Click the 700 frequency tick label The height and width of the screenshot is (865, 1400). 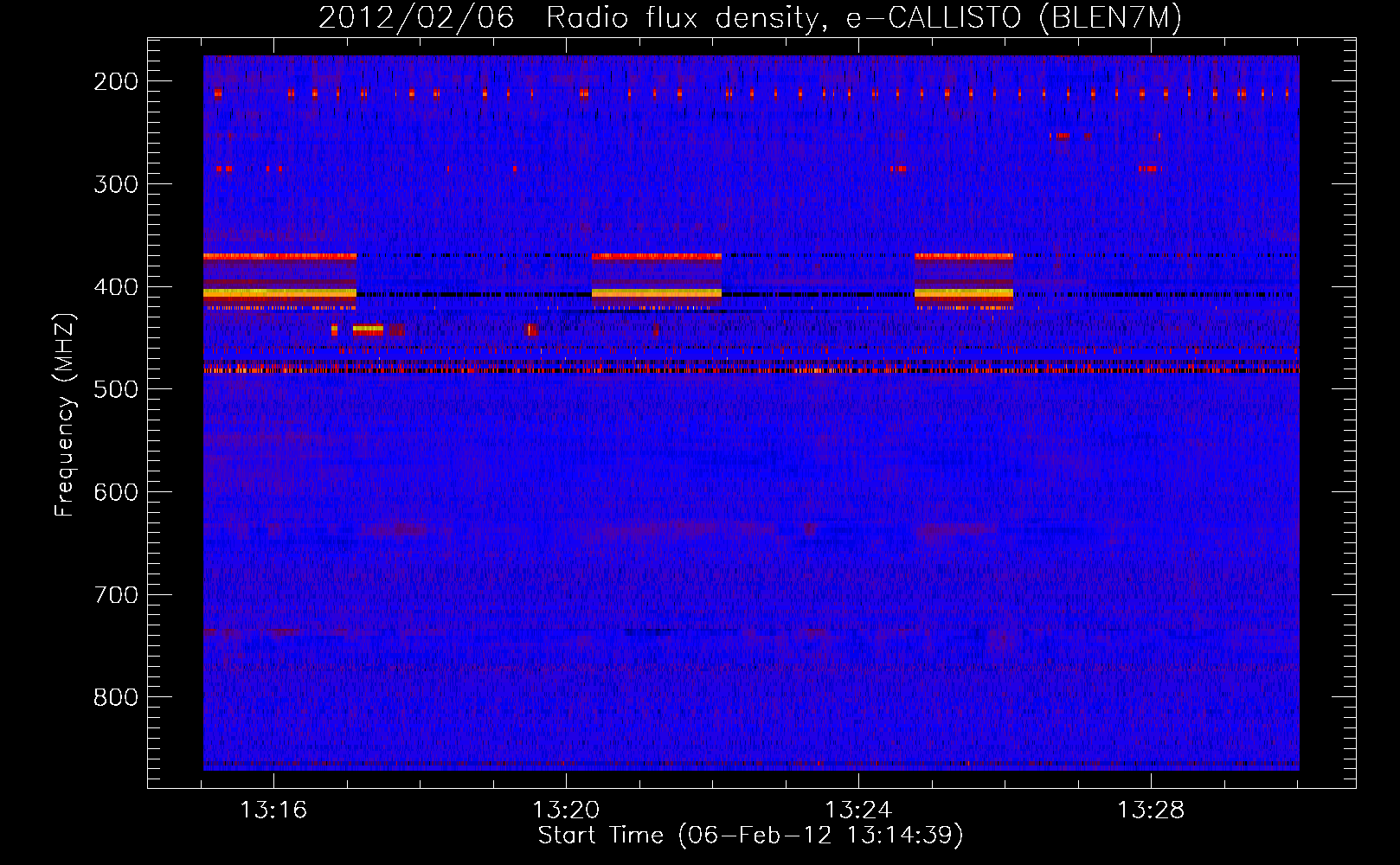point(115,595)
